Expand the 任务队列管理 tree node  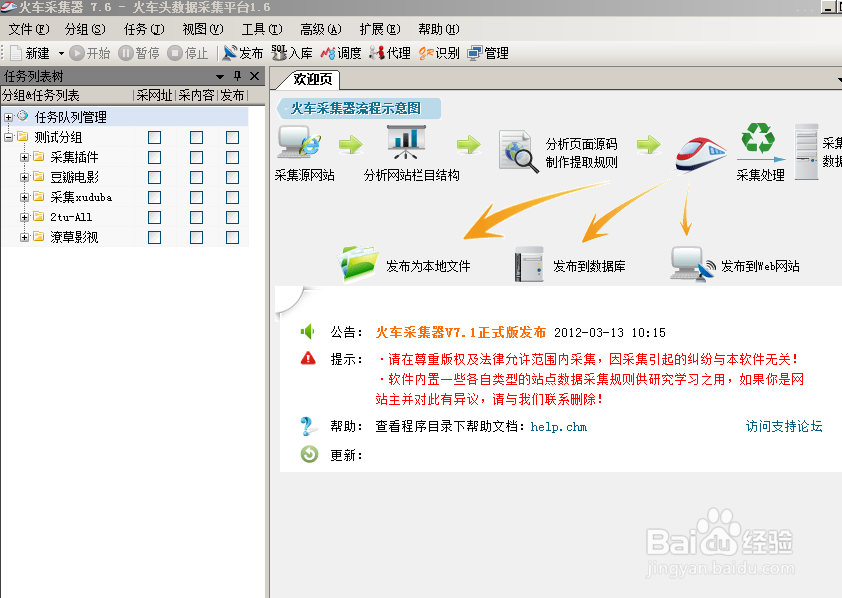(8, 117)
